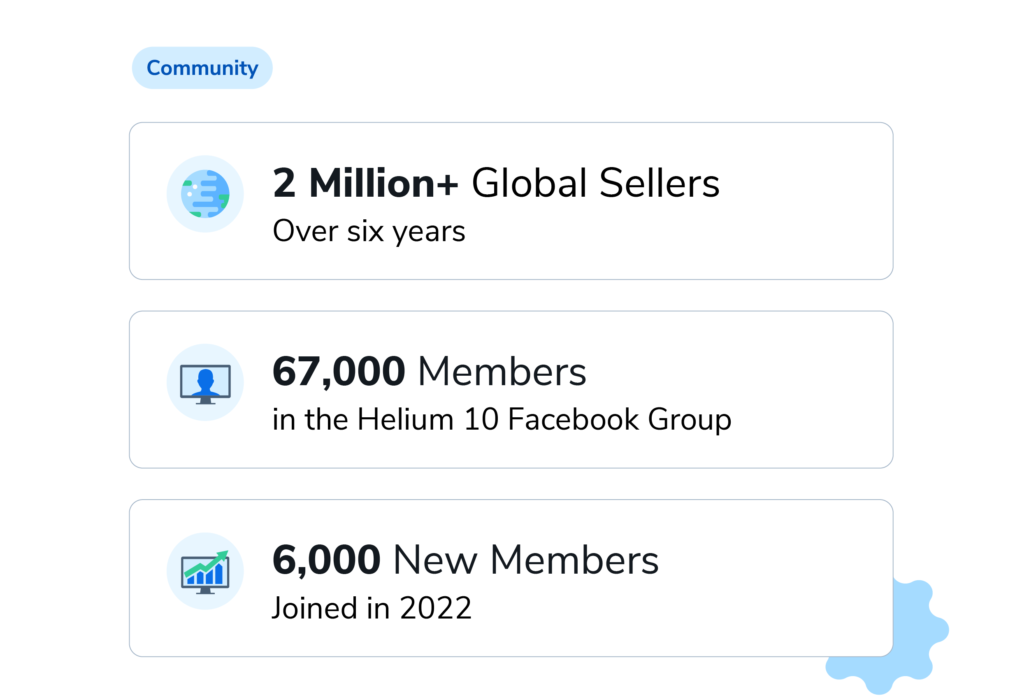Click the globe icon for Global Sellers
This screenshot has width=1029, height=700.
coord(205,194)
